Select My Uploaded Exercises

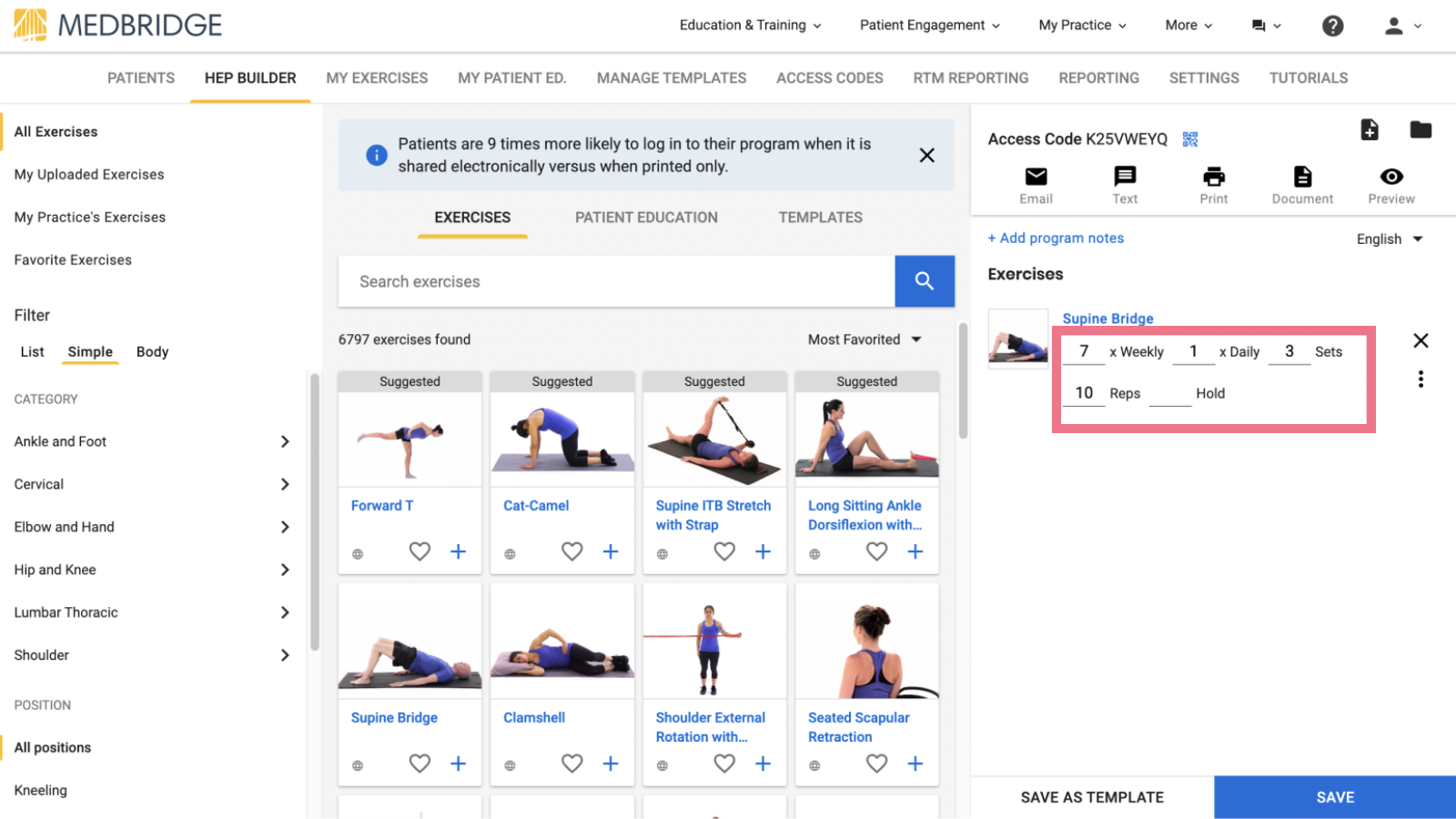click(89, 175)
